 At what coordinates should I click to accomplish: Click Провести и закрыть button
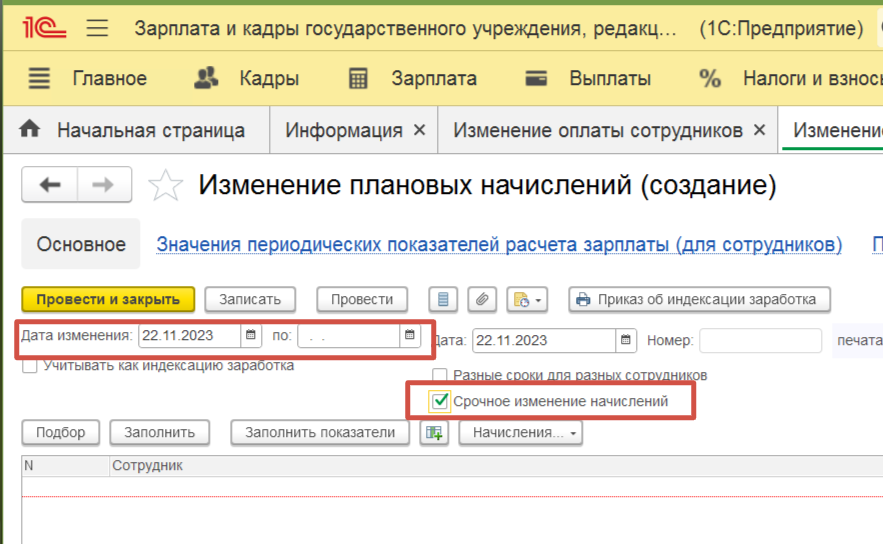[108, 300]
